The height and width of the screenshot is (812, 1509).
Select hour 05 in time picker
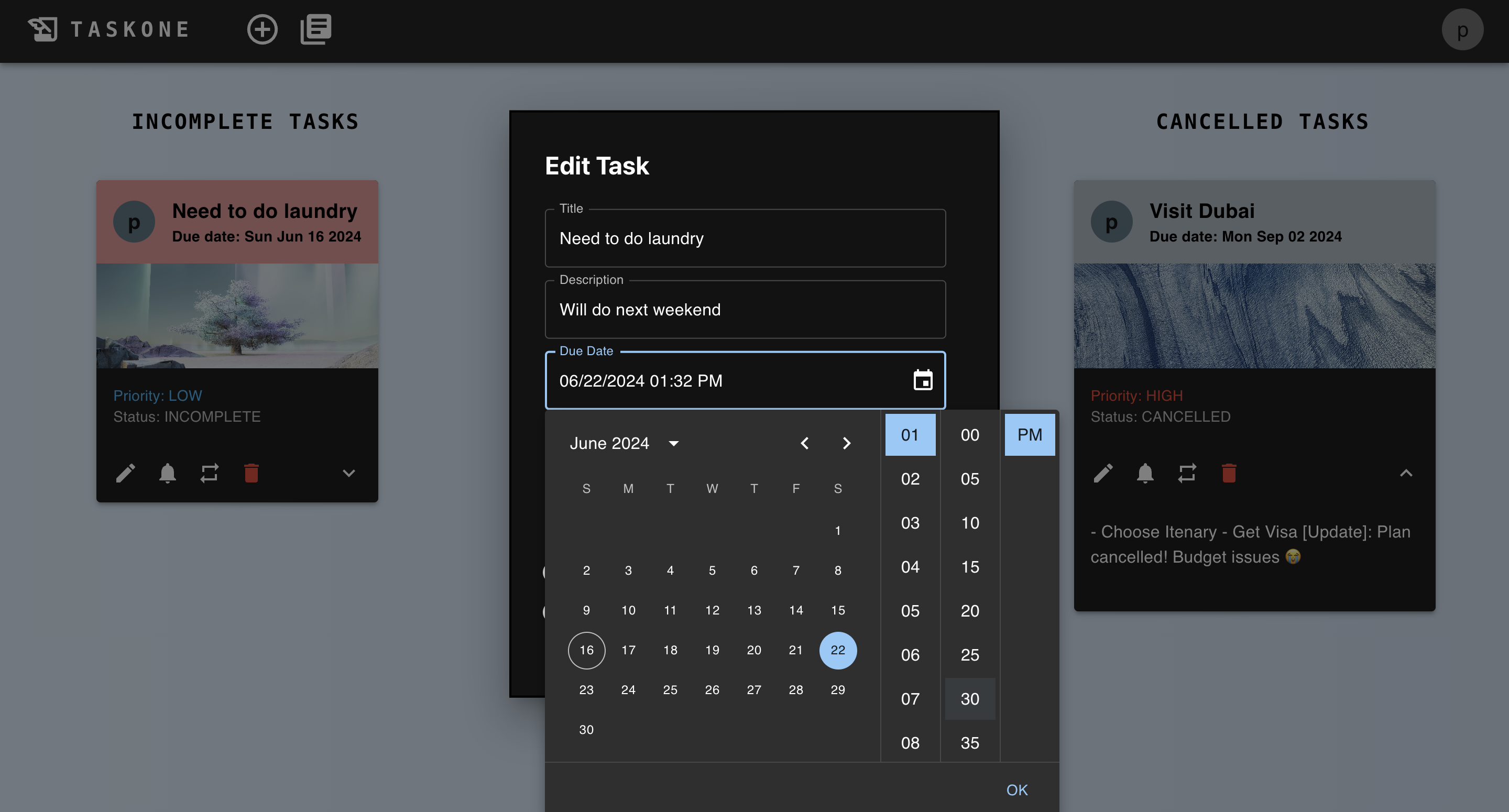click(910, 610)
